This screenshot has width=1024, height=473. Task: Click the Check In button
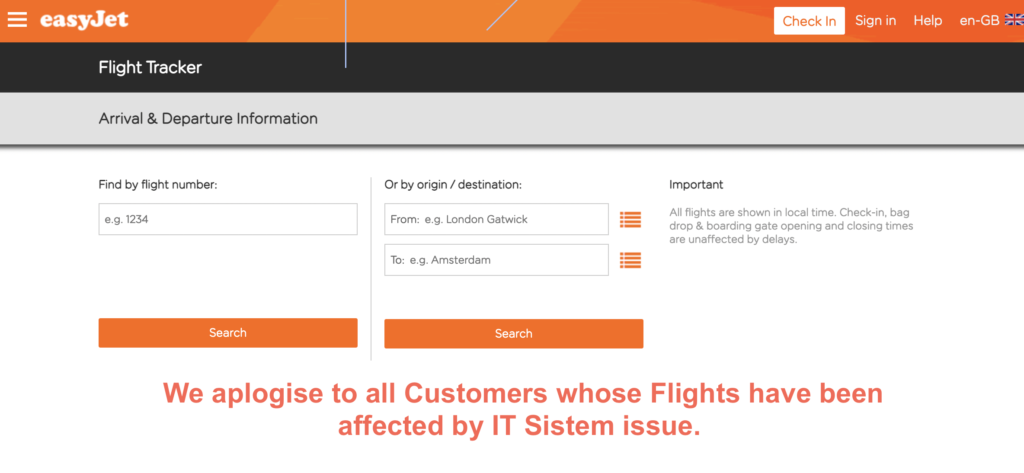click(809, 21)
